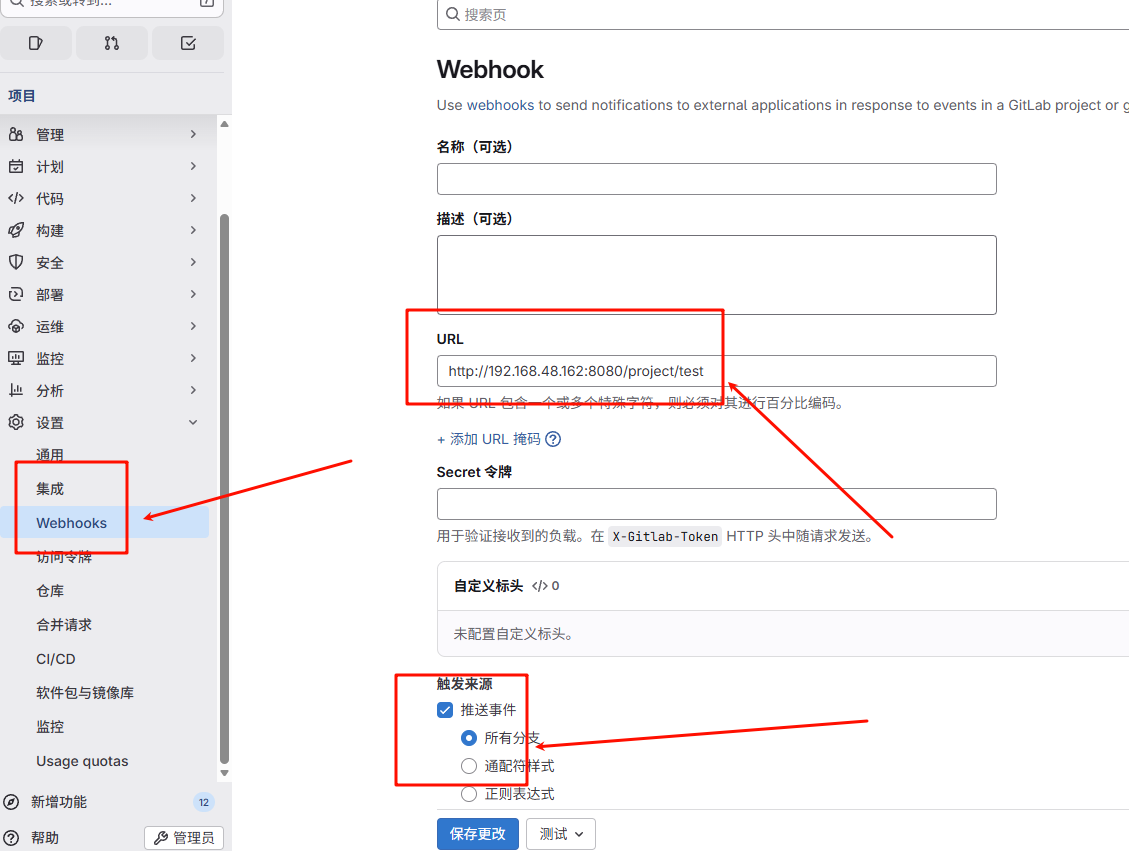Click the 监控 monitor icon
1129x851 pixels.
point(16,358)
